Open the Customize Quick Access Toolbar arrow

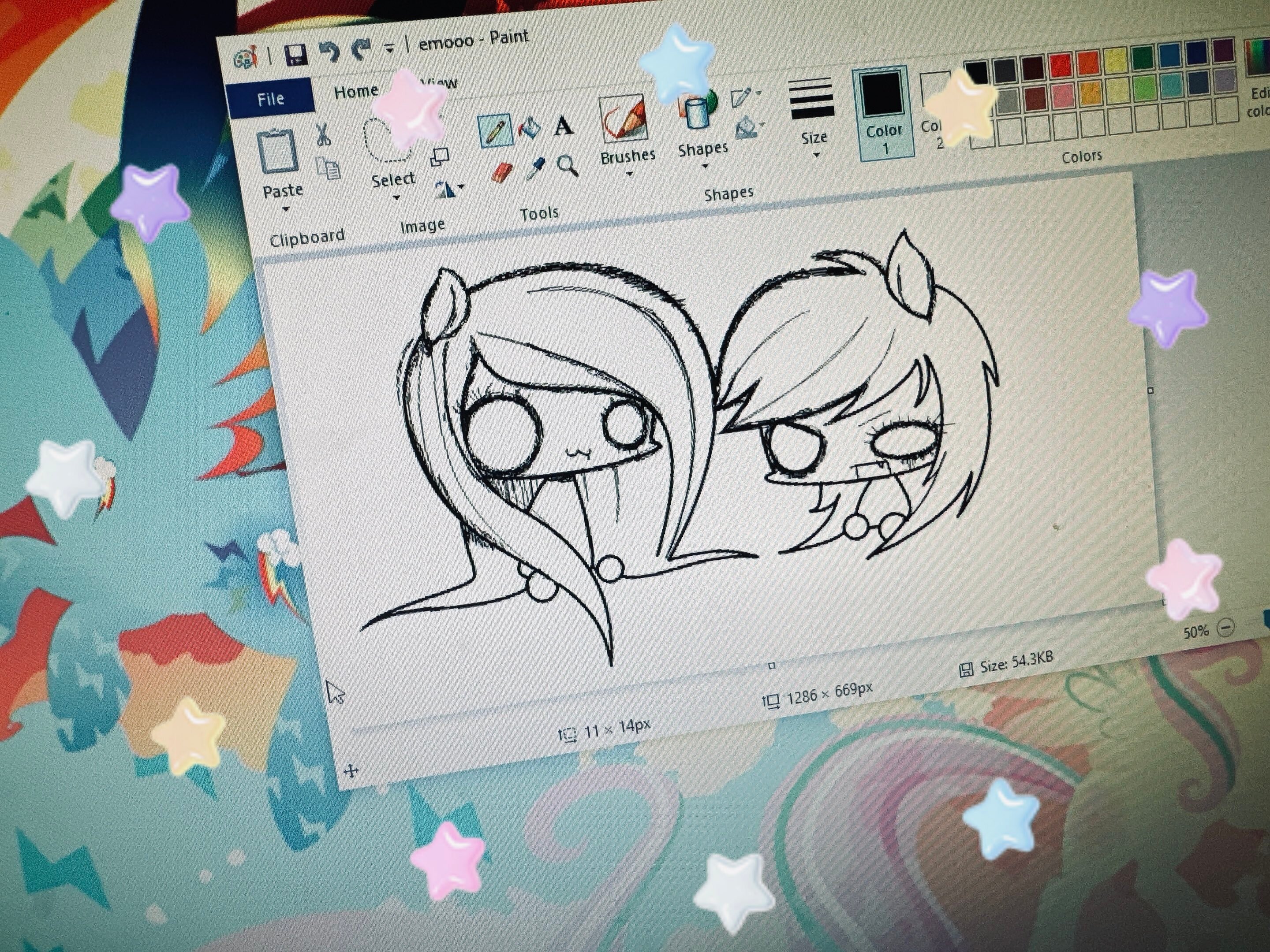tap(390, 49)
